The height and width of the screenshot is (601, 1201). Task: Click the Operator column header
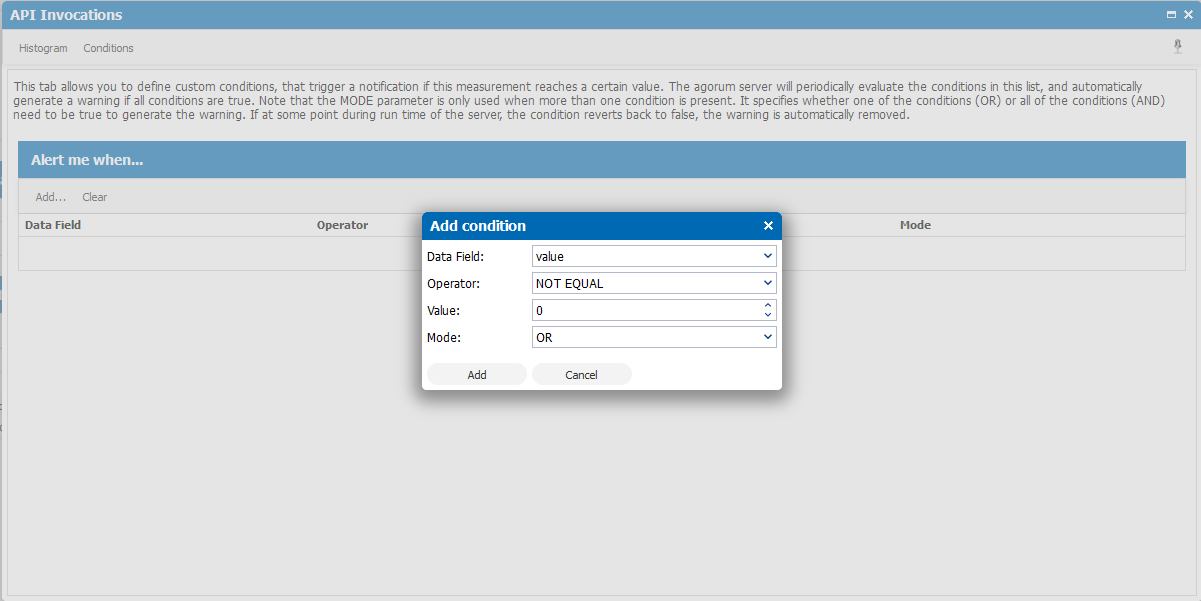pyautogui.click(x=343, y=226)
